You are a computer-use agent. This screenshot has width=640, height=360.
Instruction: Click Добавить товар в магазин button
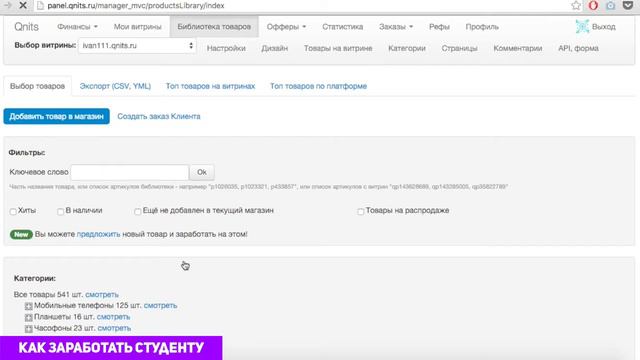point(56,116)
